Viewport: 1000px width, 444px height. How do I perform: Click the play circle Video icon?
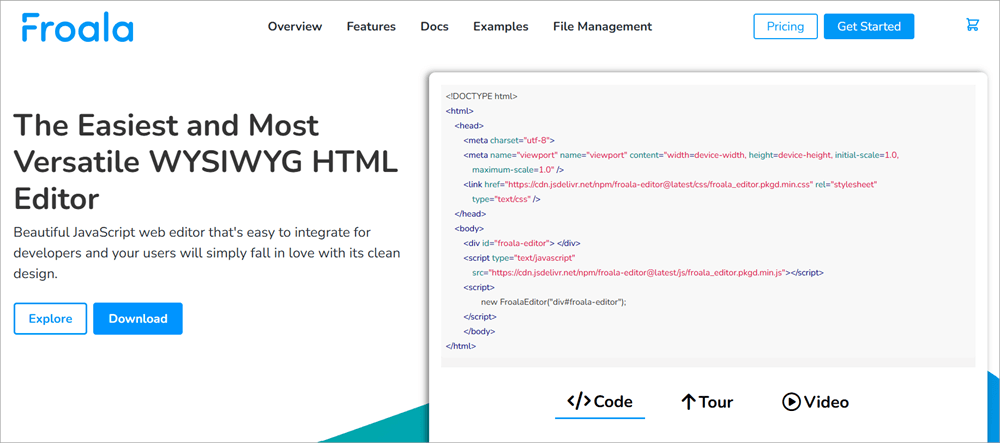point(791,402)
